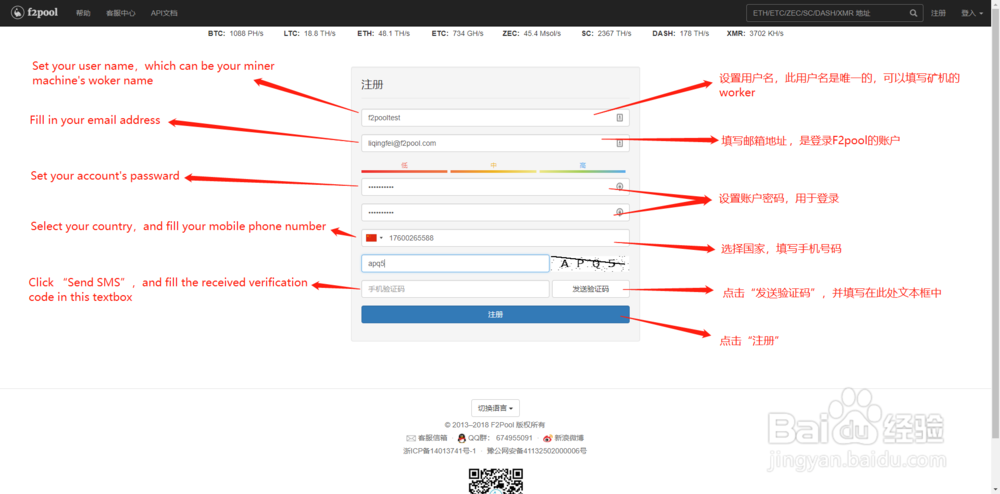Open the 帮助 menu item
Viewport: 1000px width, 494px height.
coord(83,13)
